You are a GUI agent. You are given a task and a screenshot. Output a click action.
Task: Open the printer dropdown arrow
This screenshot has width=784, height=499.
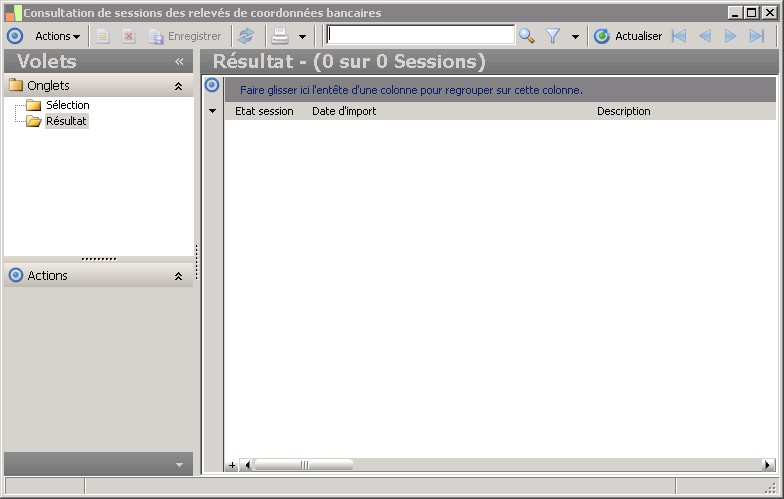click(302, 36)
